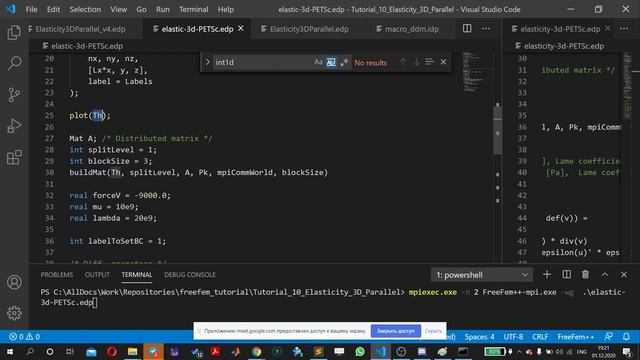Image resolution: width=640 pixels, height=360 pixels.
Task: Switch to the PROBLEMS panel tab
Action: [x=57, y=275]
